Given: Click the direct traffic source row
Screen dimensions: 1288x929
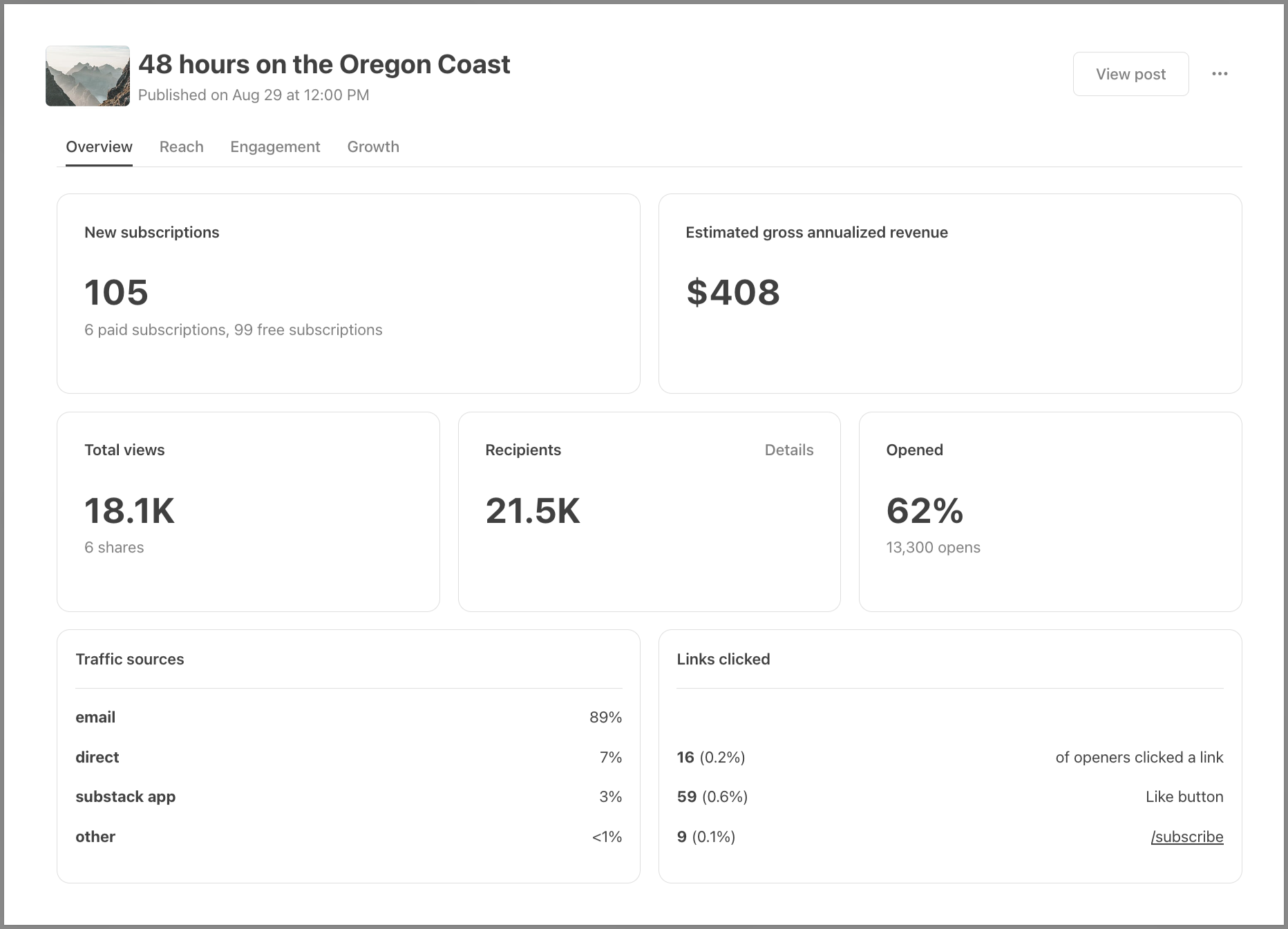Looking at the screenshot, I should pyautogui.click(x=349, y=757).
